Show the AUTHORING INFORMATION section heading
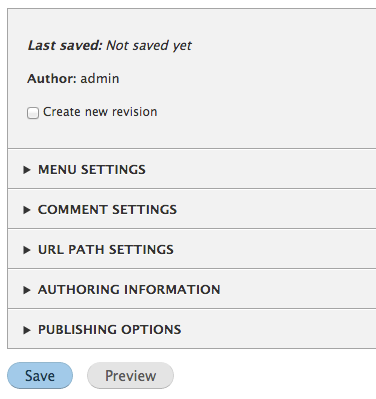 click(x=129, y=290)
